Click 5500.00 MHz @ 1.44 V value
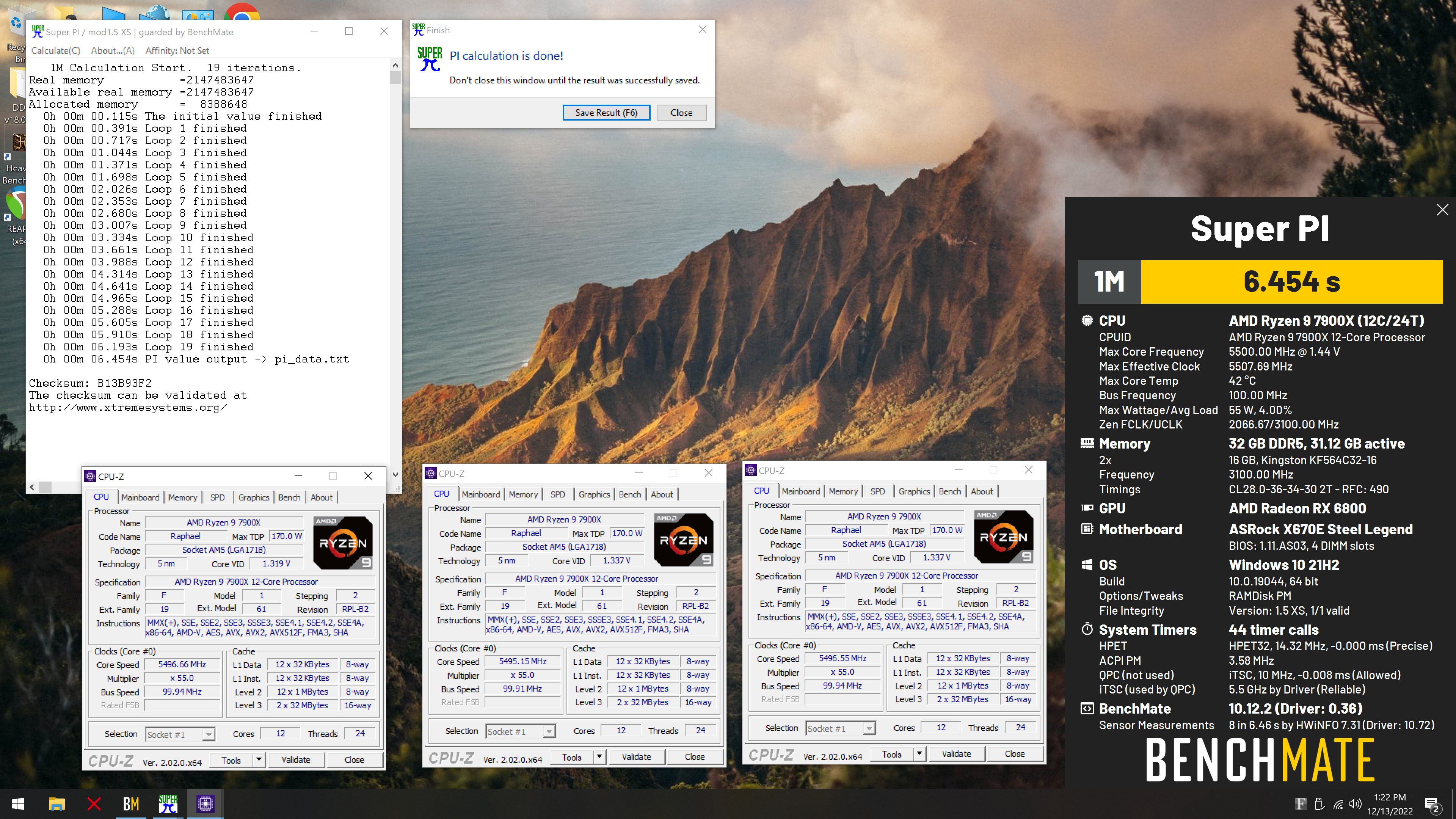The height and width of the screenshot is (819, 1456). click(x=1283, y=351)
